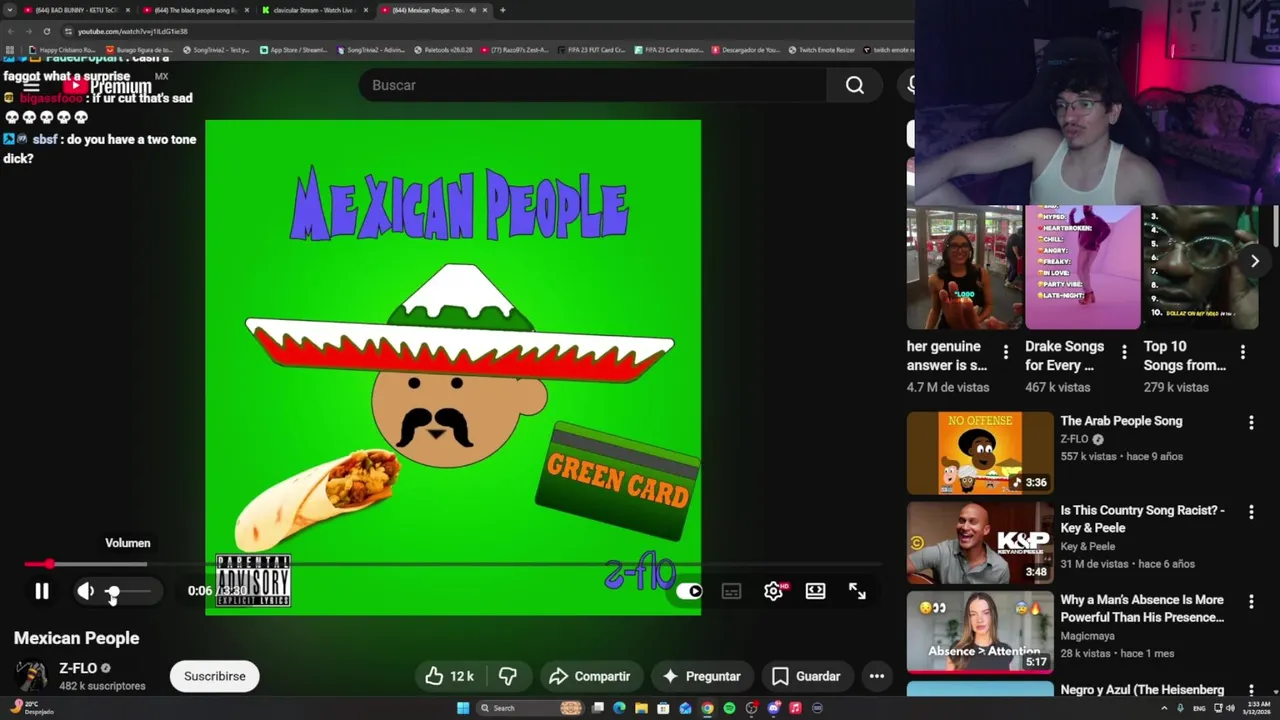1280x720 pixels.
Task: Pause the video with the pause button
Action: [42, 591]
